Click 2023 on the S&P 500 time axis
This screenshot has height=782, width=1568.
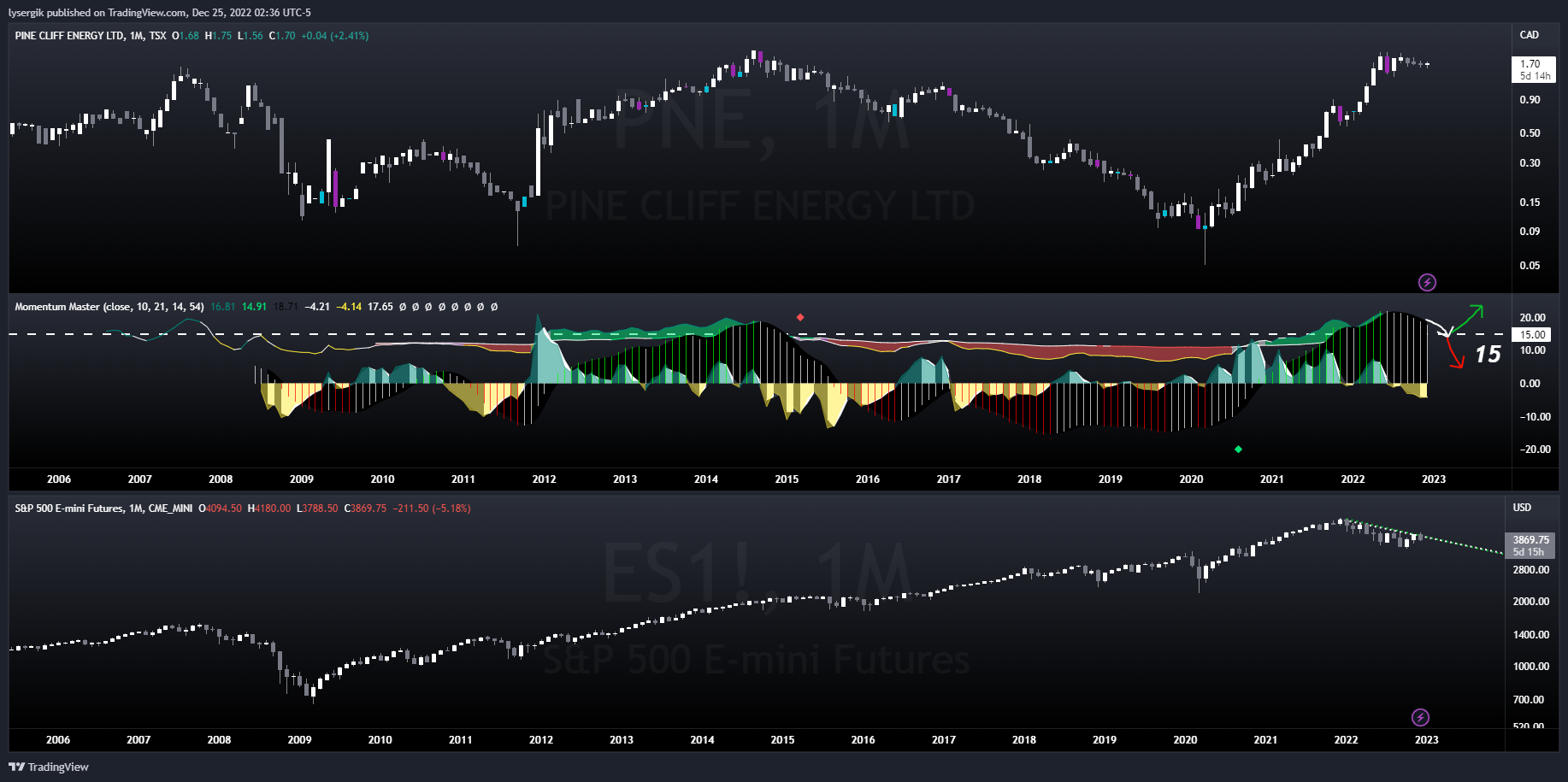(x=1426, y=740)
